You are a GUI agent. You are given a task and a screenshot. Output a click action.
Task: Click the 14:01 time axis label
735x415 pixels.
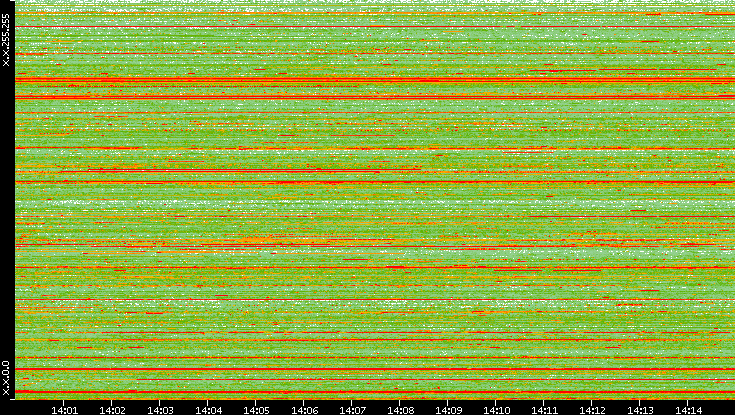[64, 410]
